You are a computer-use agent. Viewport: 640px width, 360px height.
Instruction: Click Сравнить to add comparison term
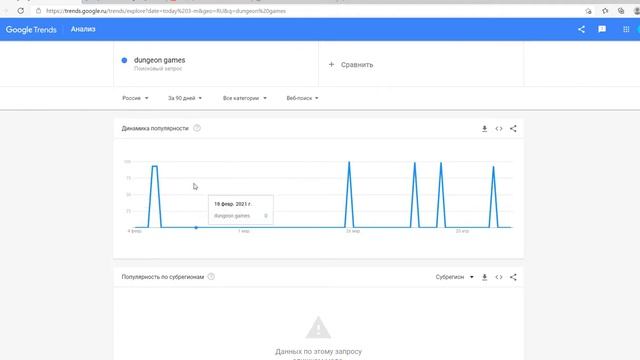click(357, 64)
